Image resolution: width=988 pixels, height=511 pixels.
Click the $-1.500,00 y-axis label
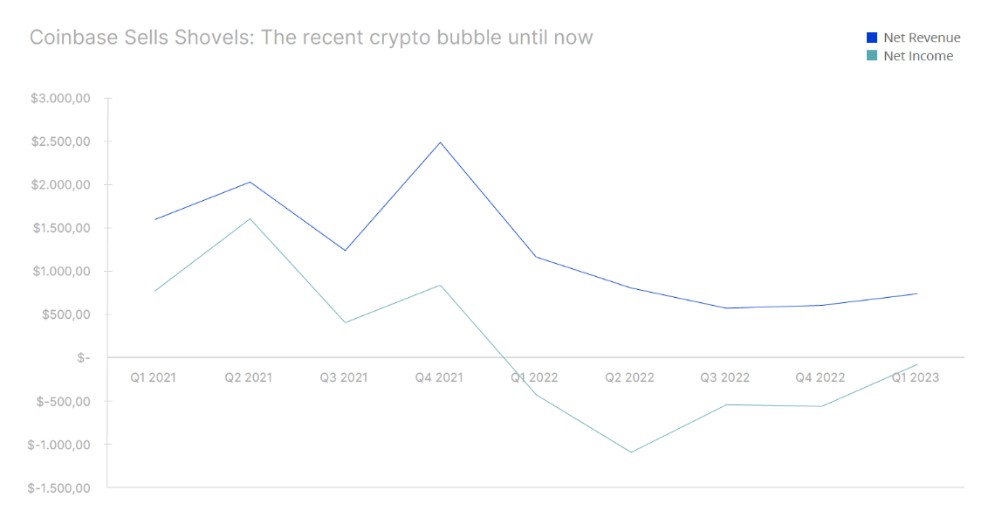[59, 488]
